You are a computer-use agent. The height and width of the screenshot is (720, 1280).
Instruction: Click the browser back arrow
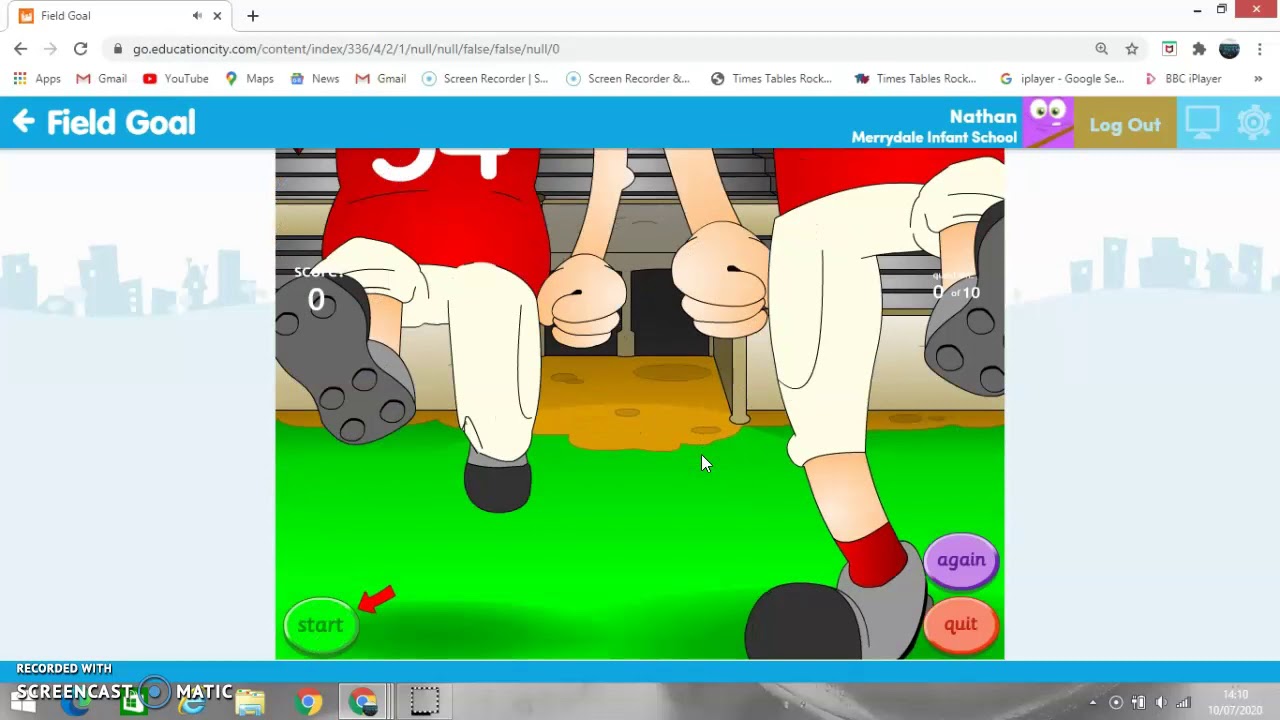(x=21, y=48)
